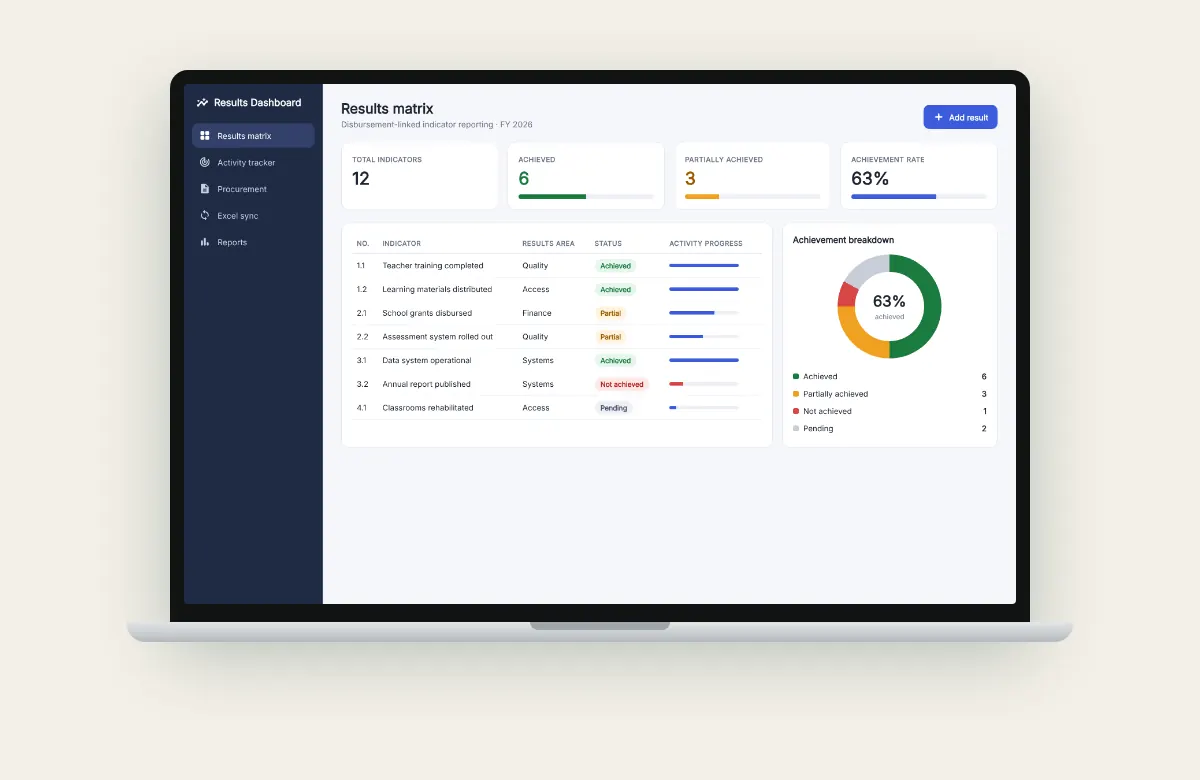The image size is (1200, 780).
Task: Click the plus icon in Add result
Action: point(938,117)
